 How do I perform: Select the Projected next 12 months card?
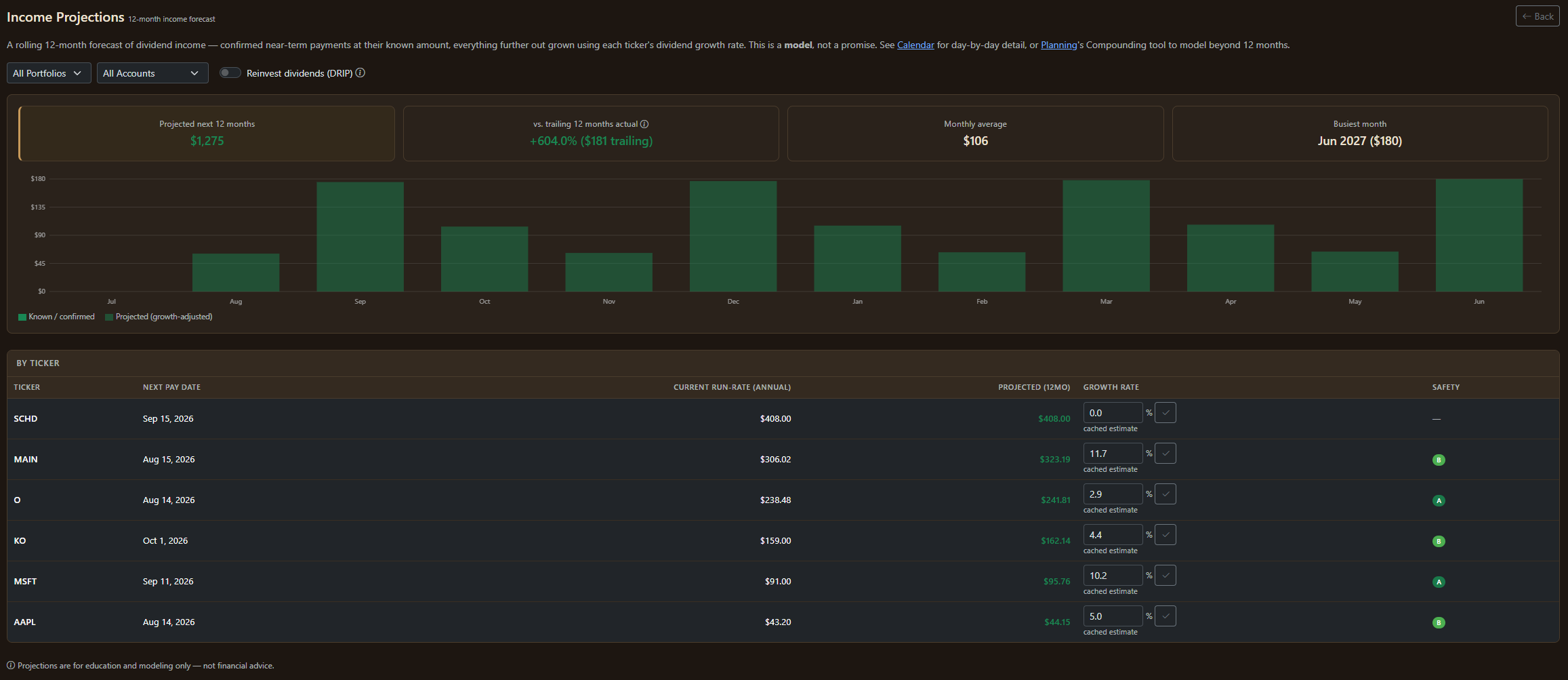(207, 134)
